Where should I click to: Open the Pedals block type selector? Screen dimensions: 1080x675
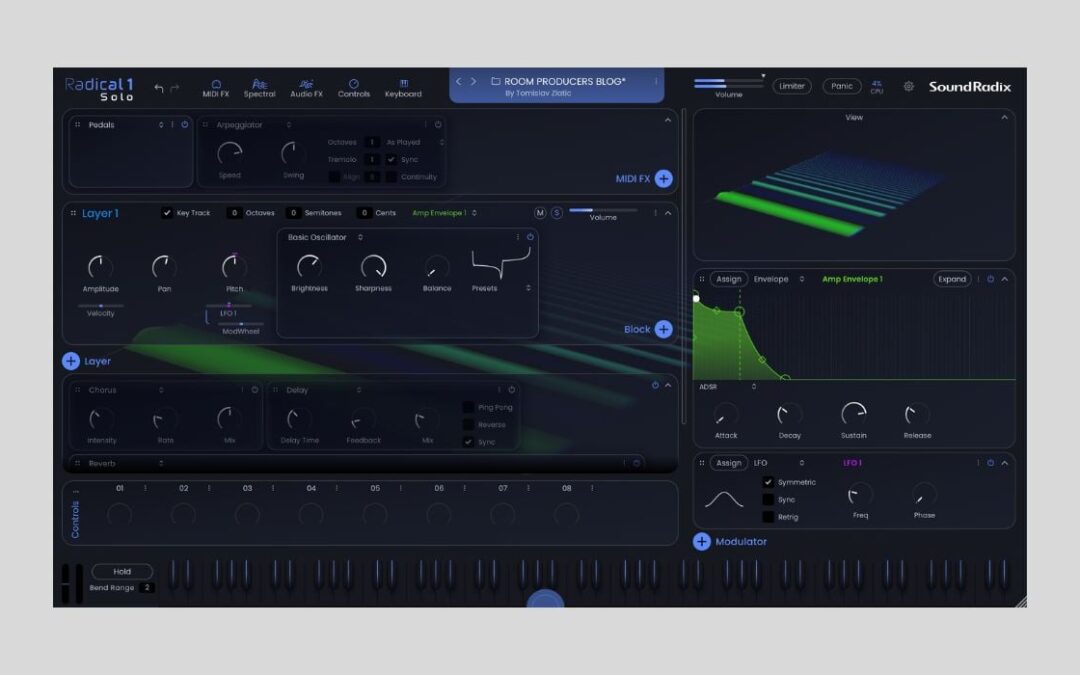pos(161,125)
